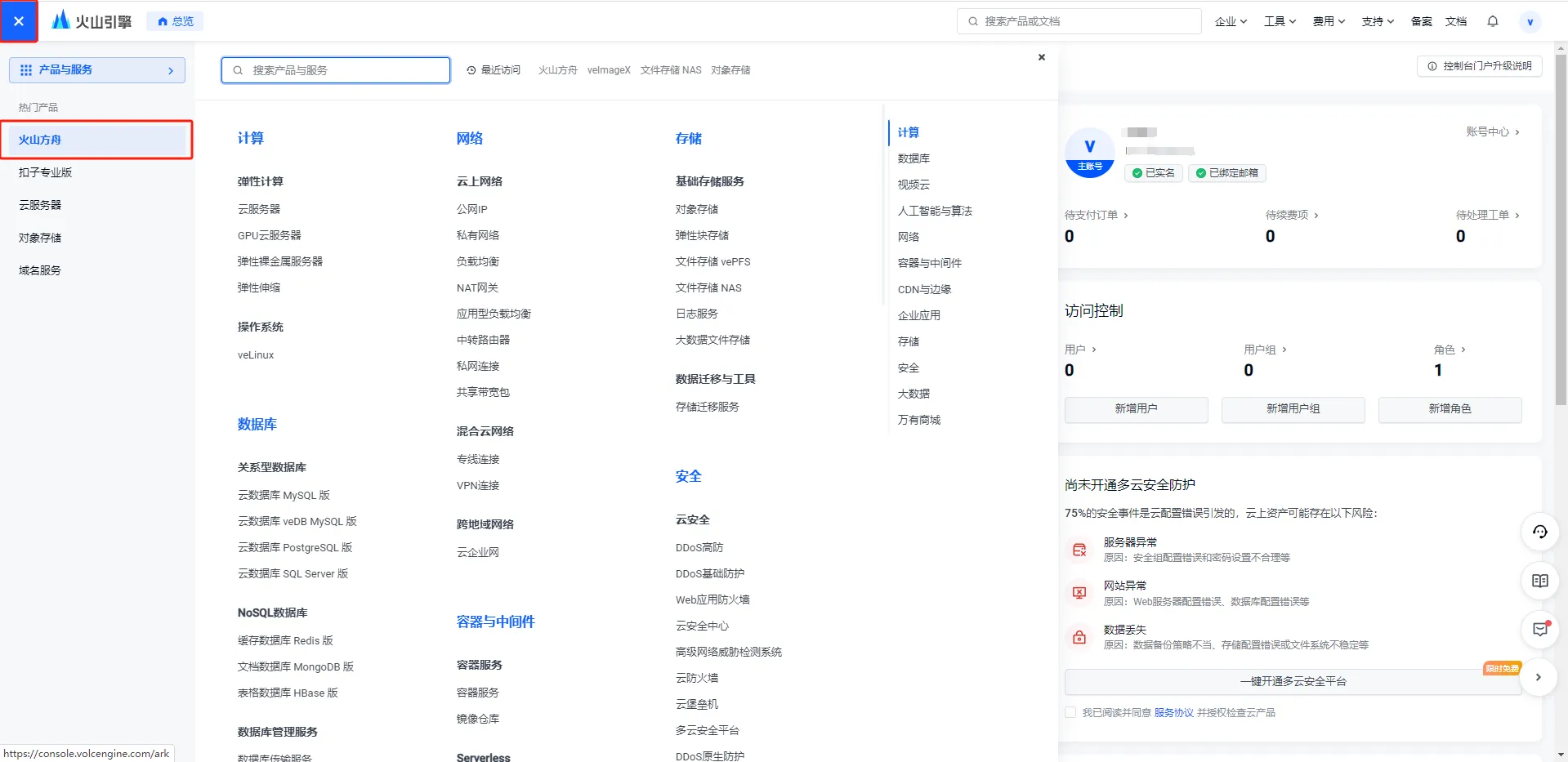Open the customer service headset icon
The image size is (1568, 762).
(1539, 533)
